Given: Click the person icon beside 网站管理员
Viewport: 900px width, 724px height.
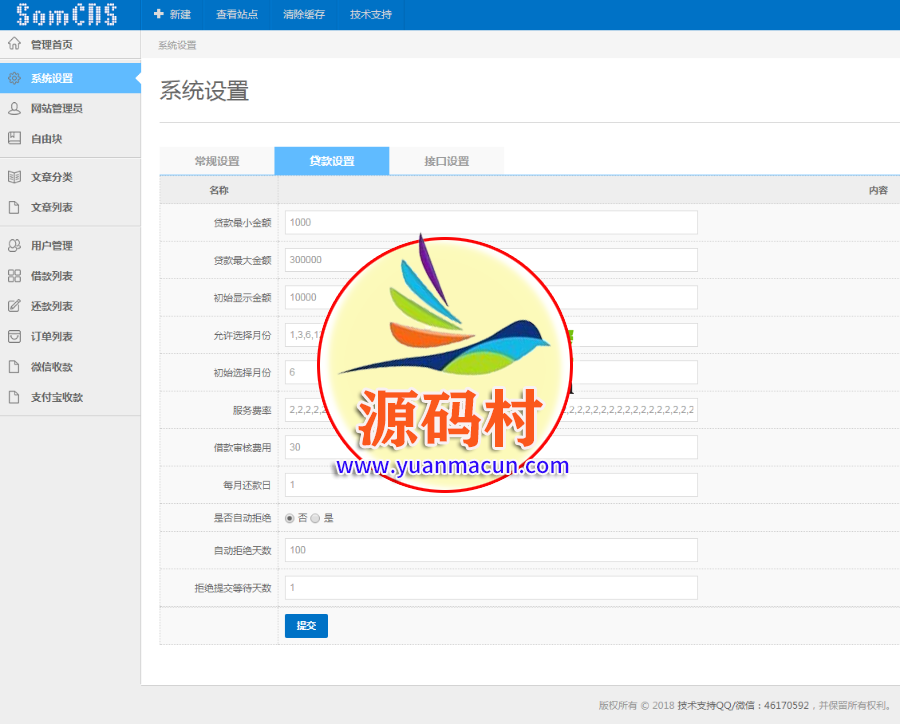Looking at the screenshot, I should 14,108.
